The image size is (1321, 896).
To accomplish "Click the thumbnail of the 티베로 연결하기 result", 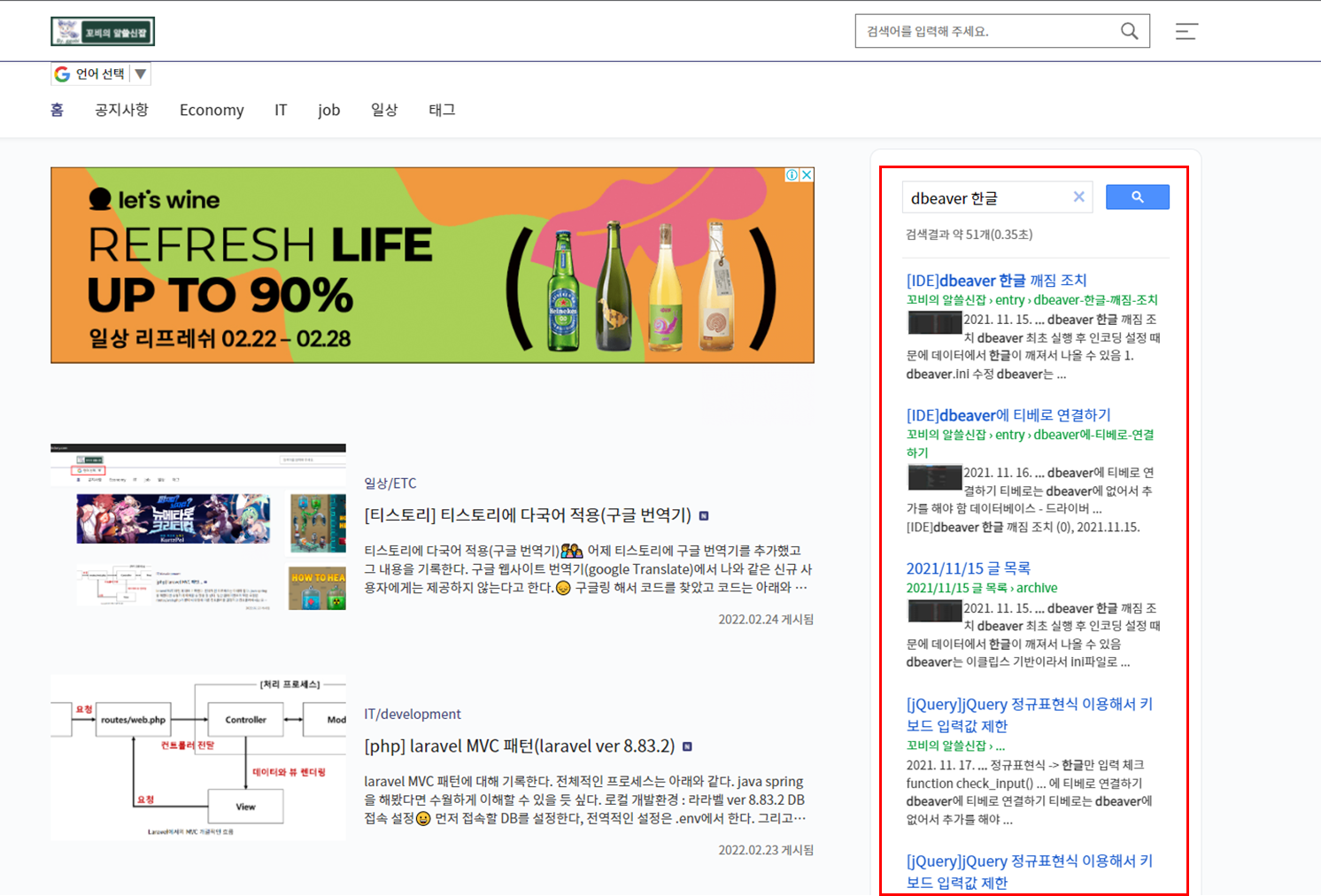I will click(x=934, y=477).
